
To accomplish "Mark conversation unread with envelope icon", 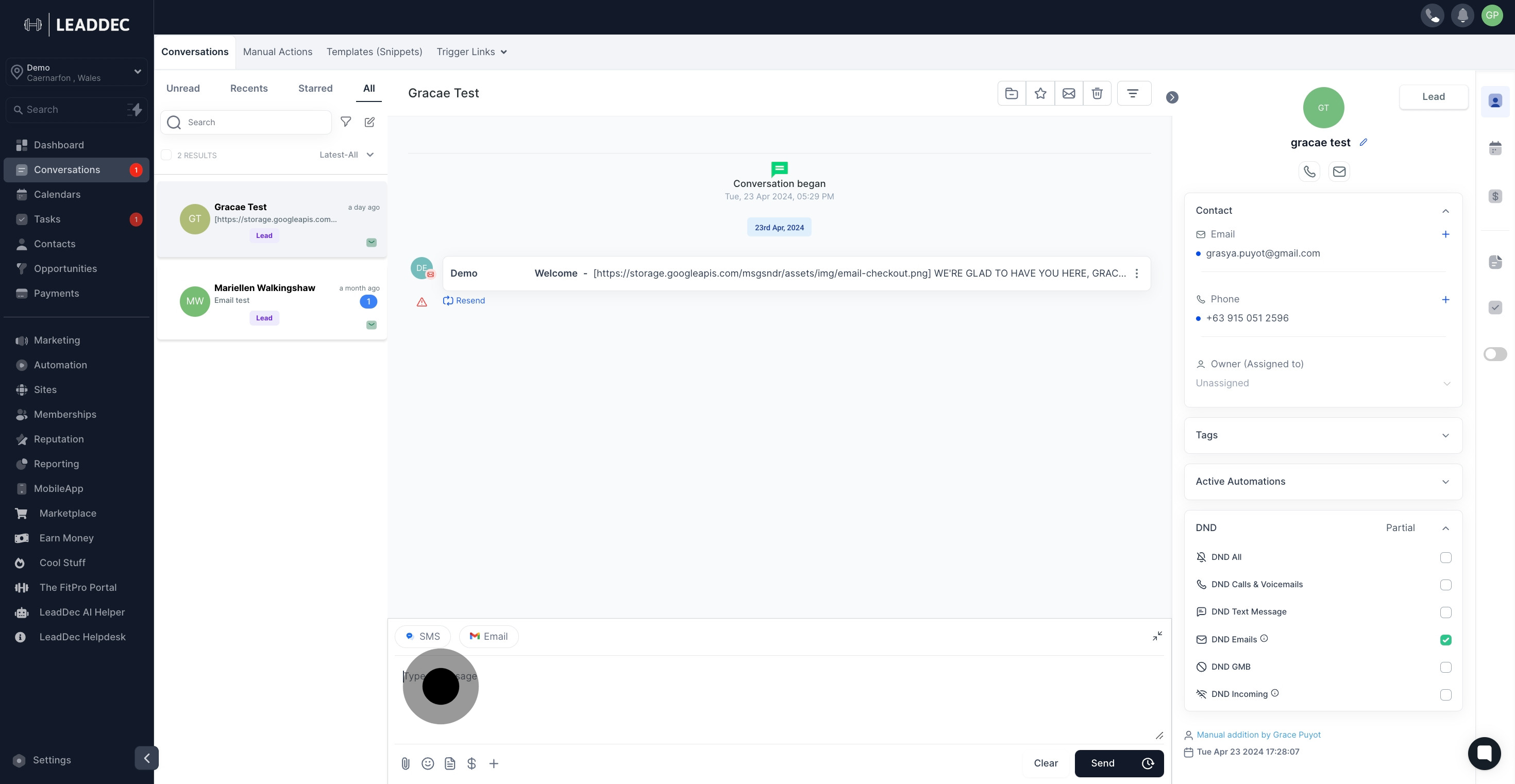I will [1069, 93].
